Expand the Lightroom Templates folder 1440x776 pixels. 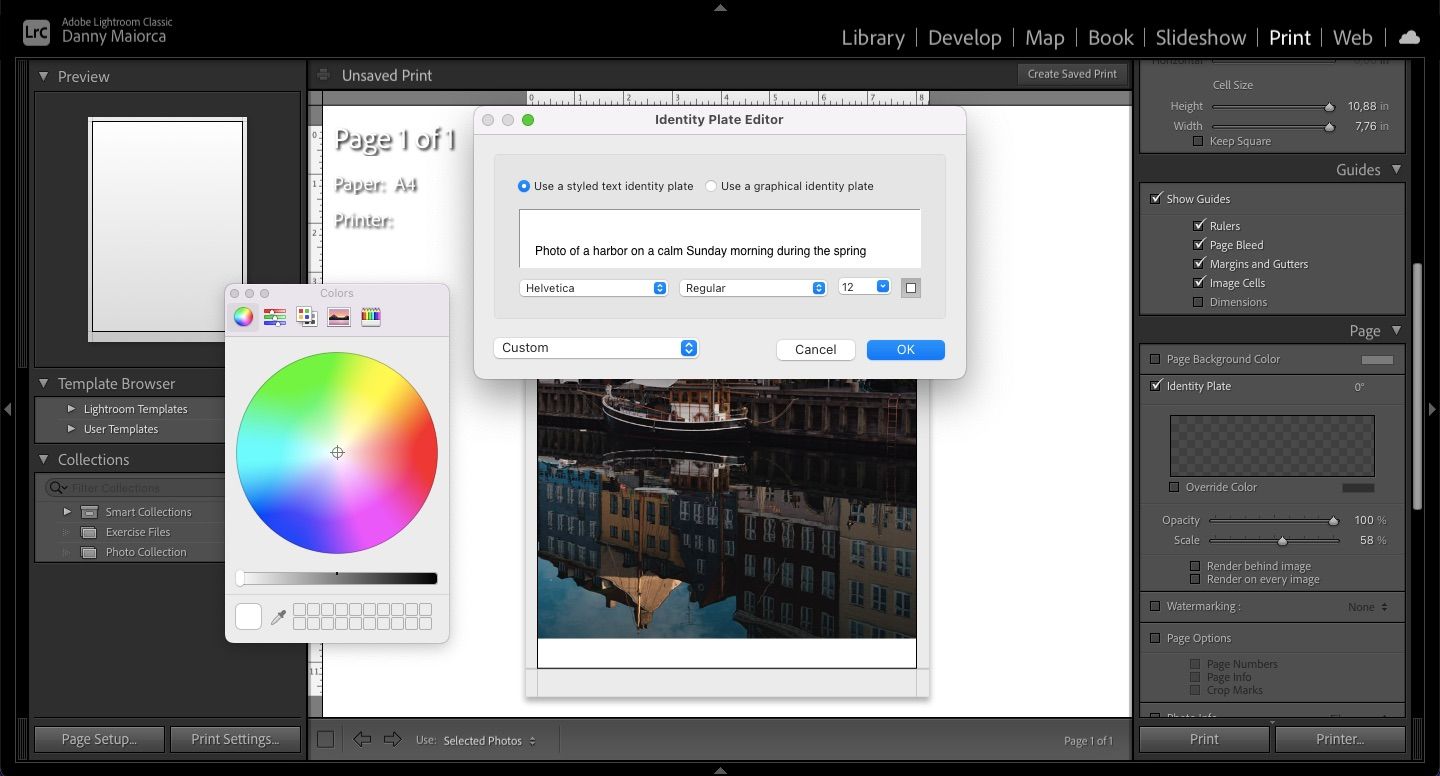click(71, 409)
